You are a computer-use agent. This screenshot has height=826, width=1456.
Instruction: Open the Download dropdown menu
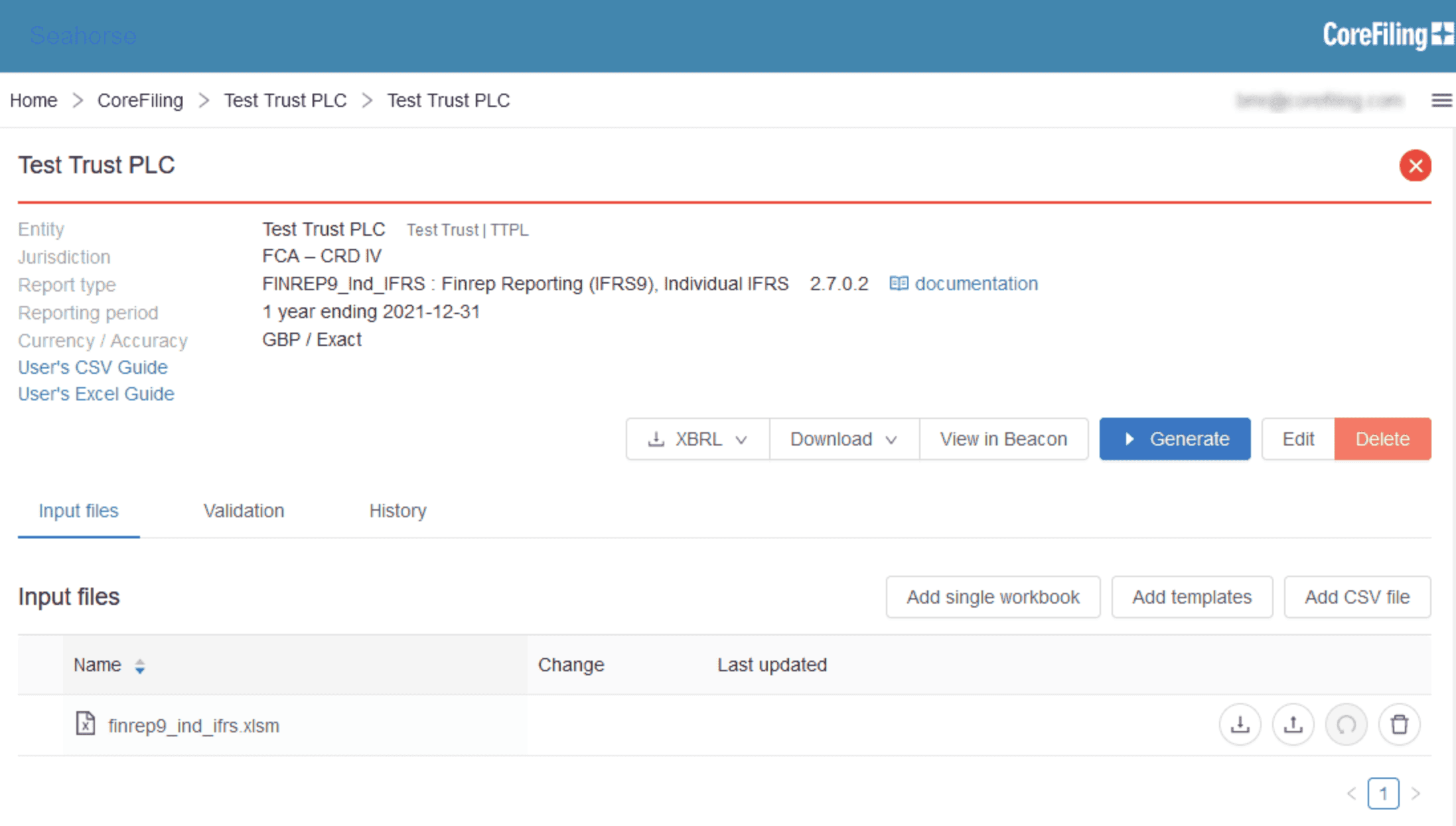tap(843, 439)
